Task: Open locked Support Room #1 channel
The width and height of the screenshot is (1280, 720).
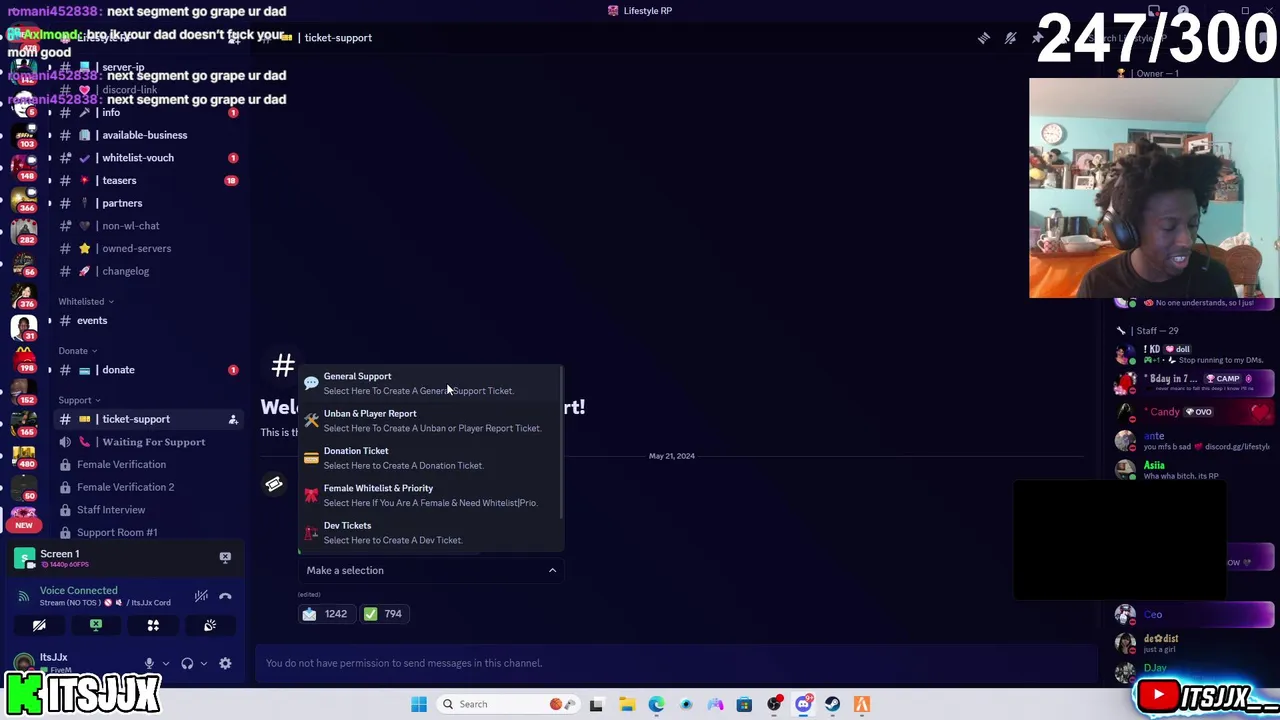Action: click(147, 532)
